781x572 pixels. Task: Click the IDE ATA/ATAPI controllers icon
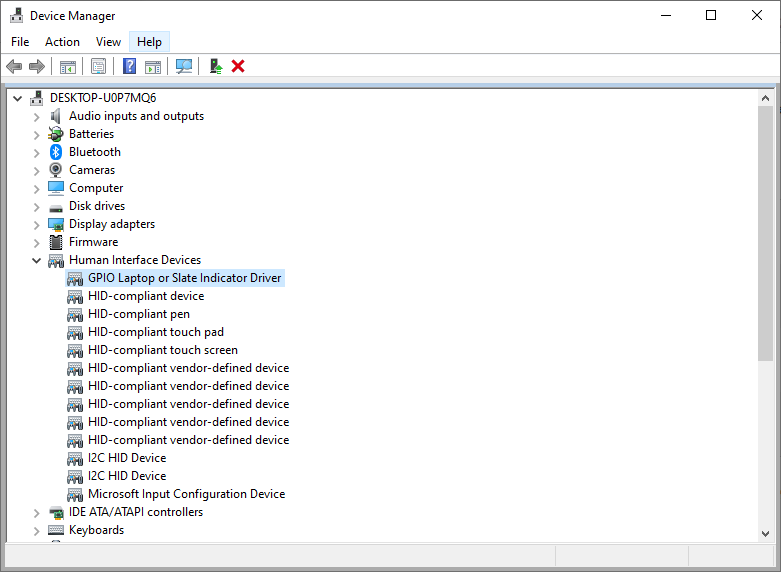click(56, 512)
